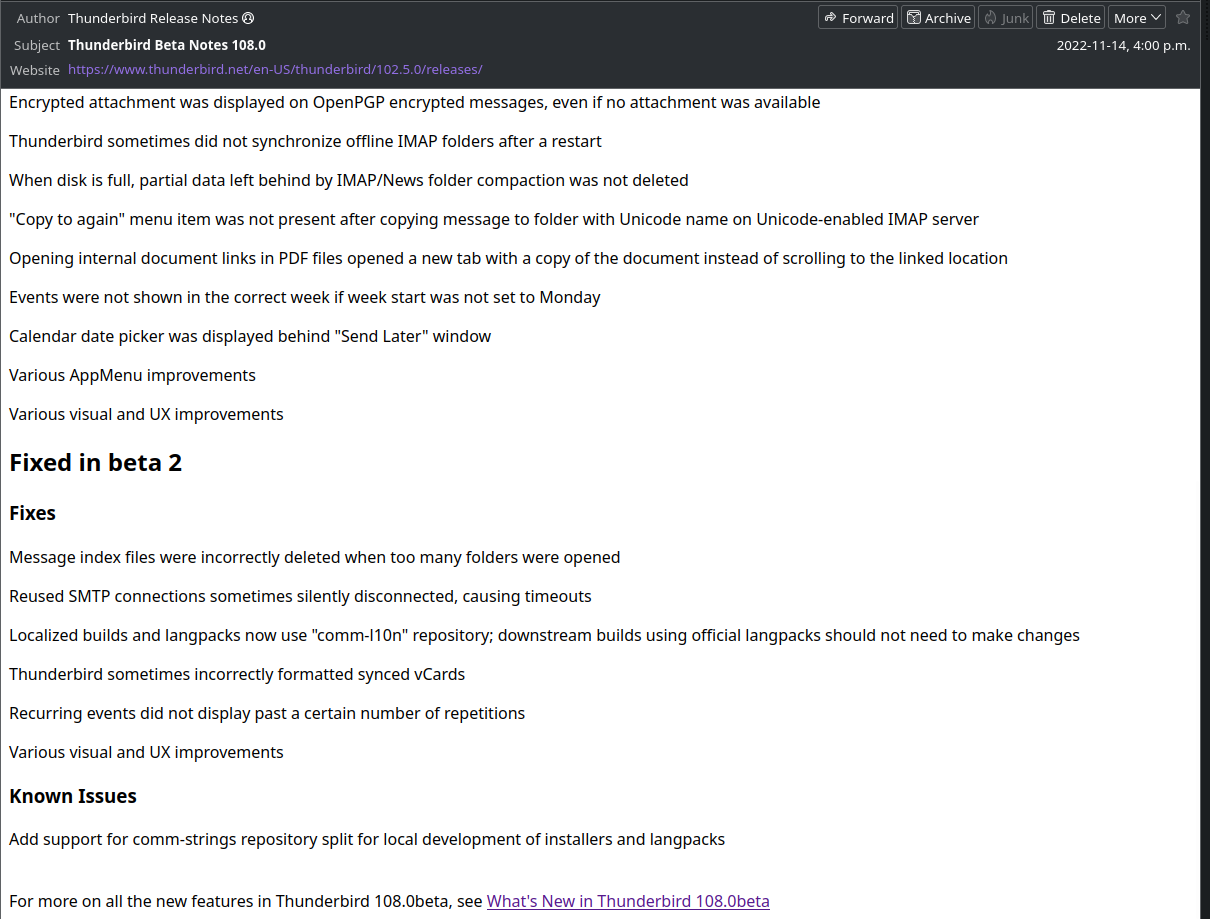This screenshot has height=919, width=1210.
Task: Click the 'Author' field label
Action: [38, 18]
